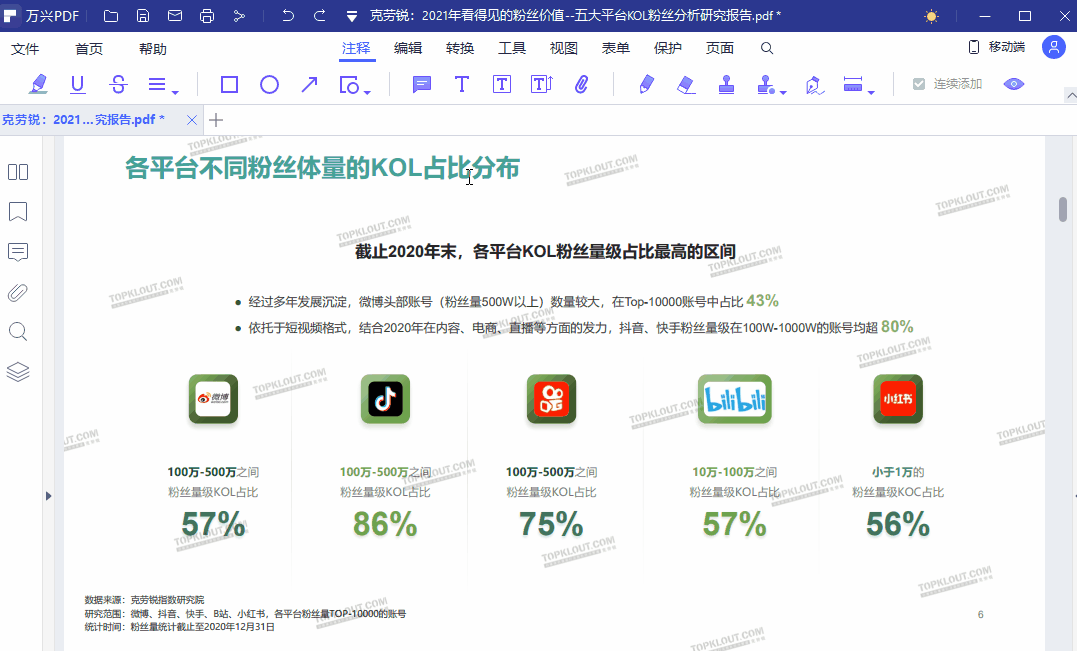Click the bilibili logo in the document

[x=735, y=399]
